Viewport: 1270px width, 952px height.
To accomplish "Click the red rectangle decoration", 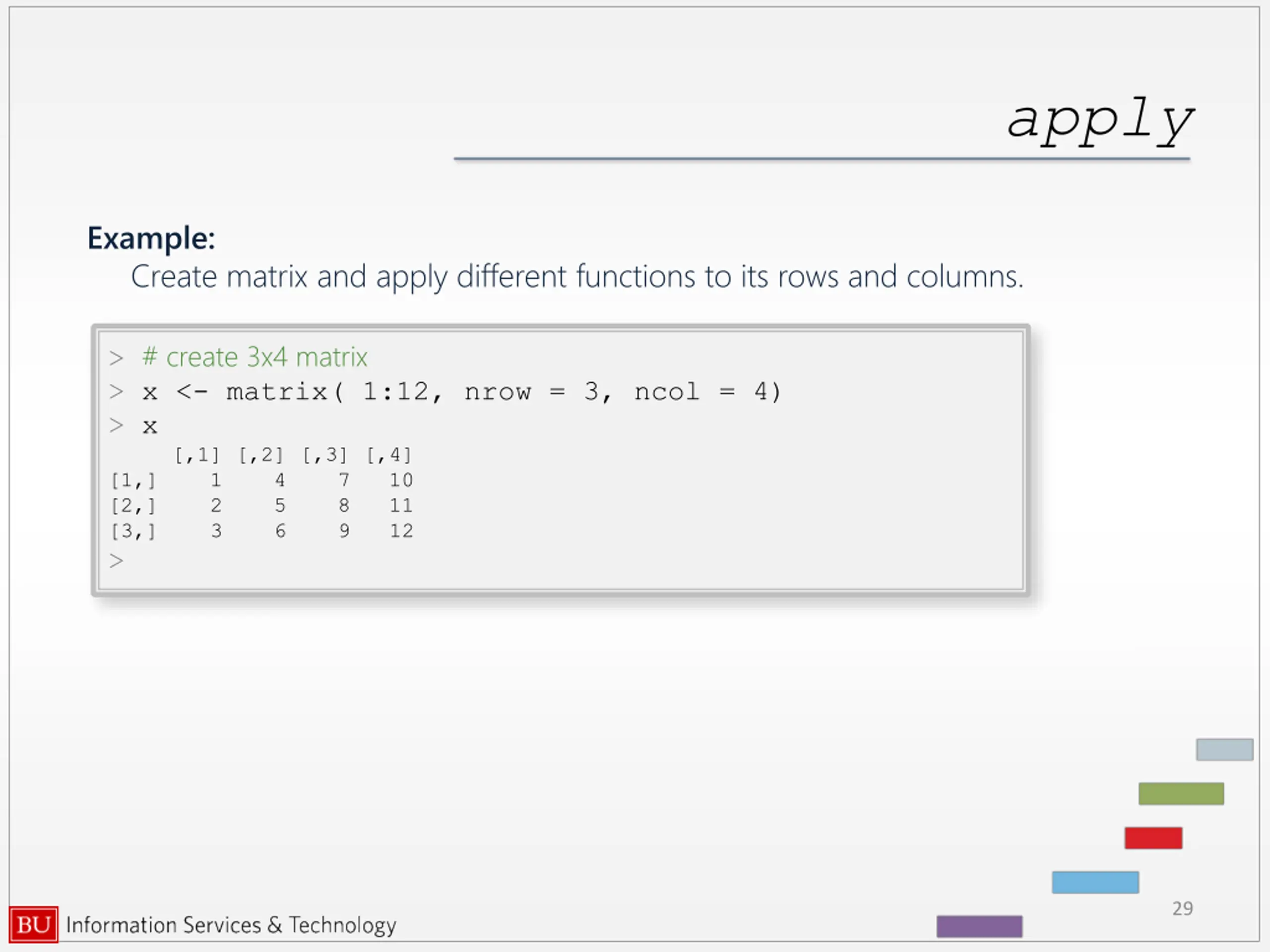I will 1153,838.
